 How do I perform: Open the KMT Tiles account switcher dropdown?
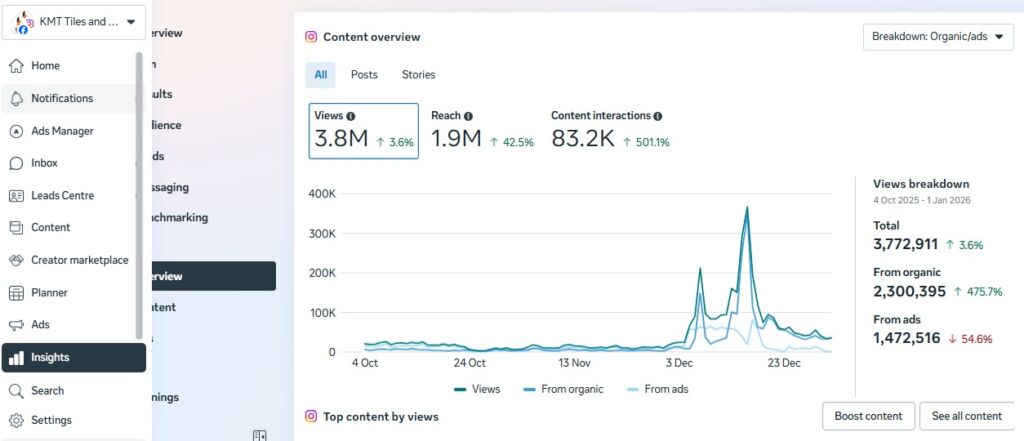(x=75, y=22)
